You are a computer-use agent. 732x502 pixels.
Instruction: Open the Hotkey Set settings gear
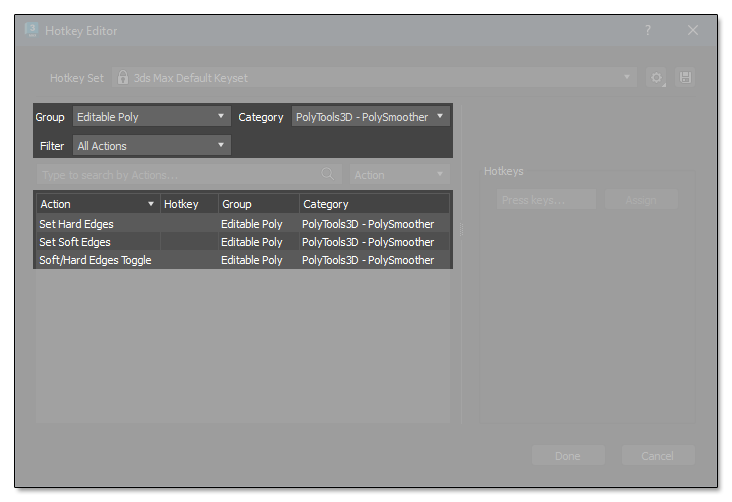(657, 78)
